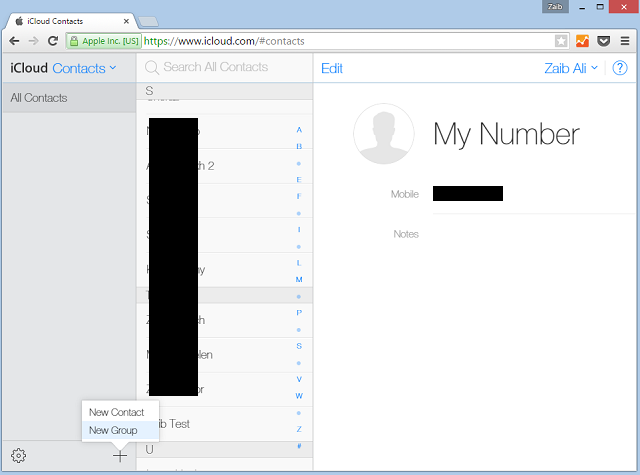Bookmark this page with the star icon
The image size is (640, 475).
(561, 41)
